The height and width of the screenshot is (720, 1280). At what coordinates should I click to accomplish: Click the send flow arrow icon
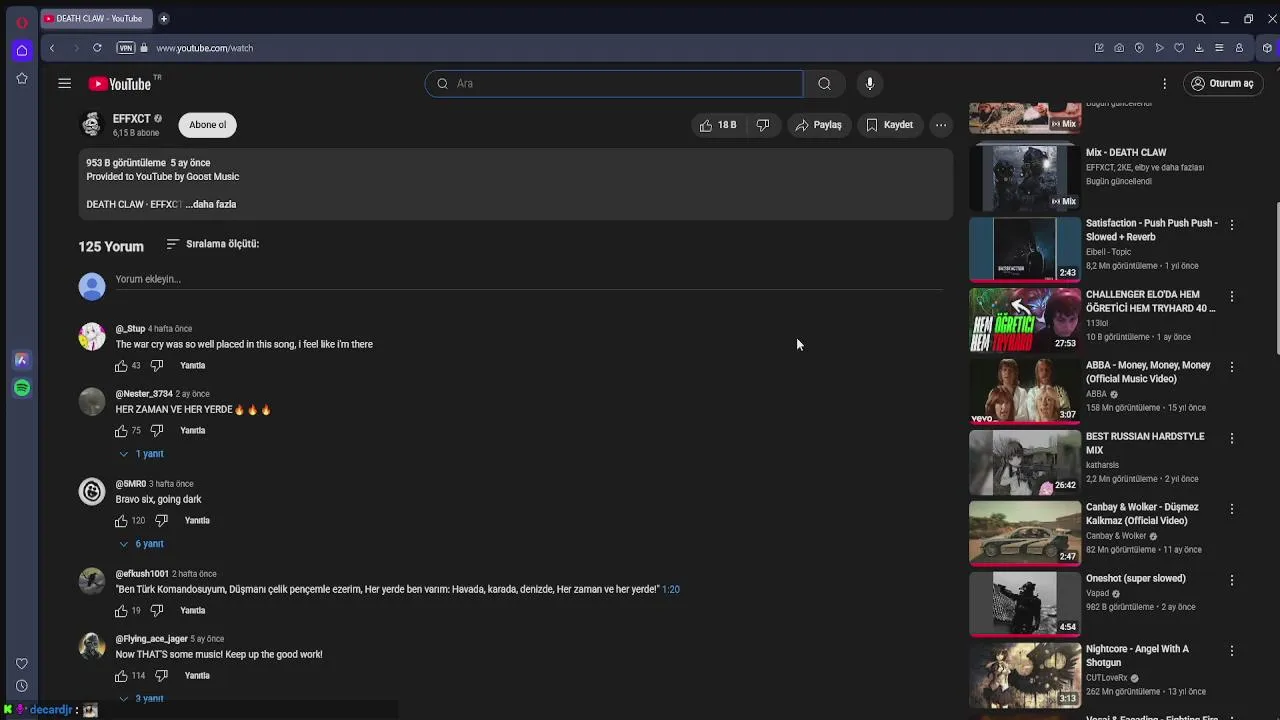[1159, 48]
